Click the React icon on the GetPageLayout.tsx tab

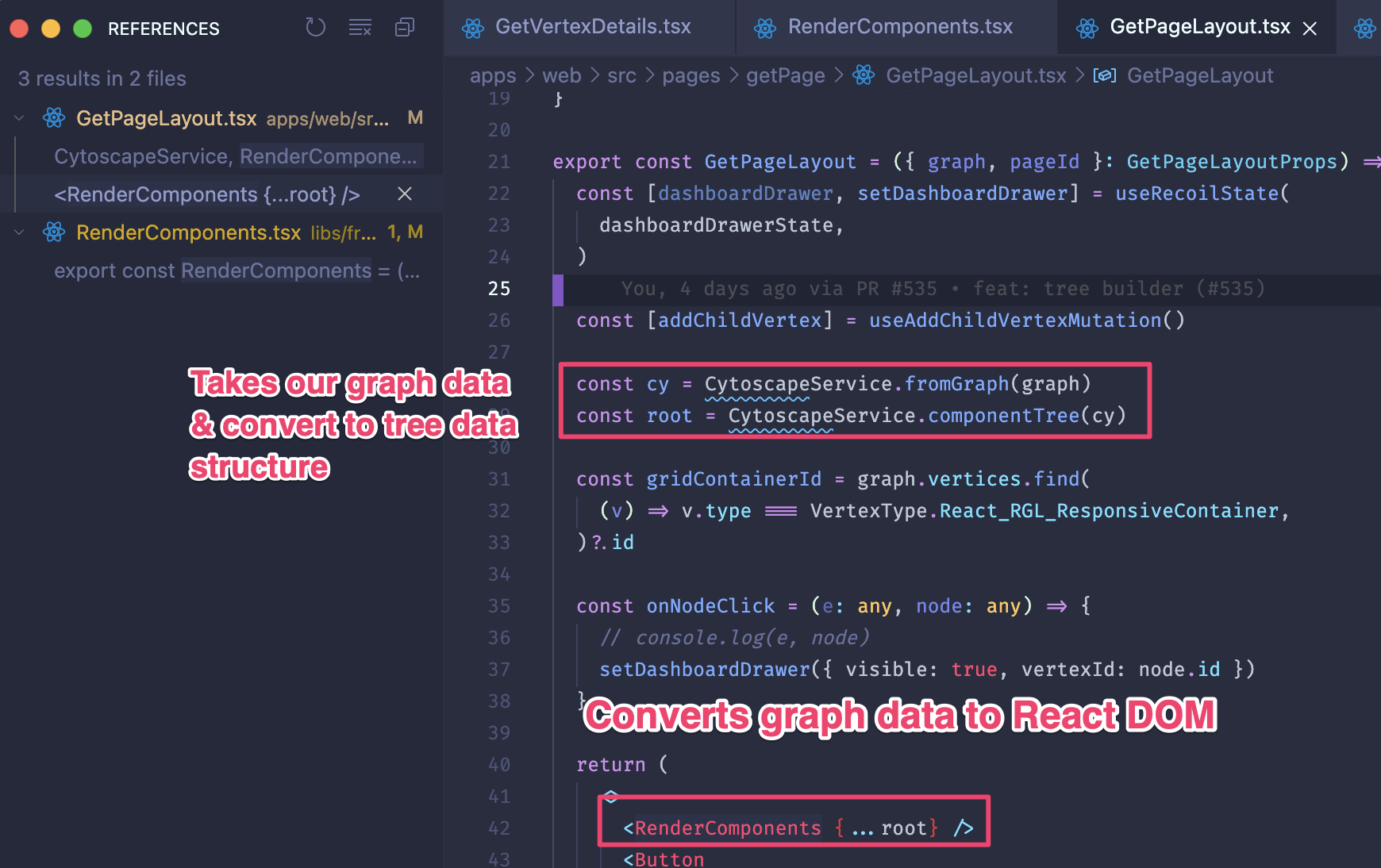(x=1086, y=26)
